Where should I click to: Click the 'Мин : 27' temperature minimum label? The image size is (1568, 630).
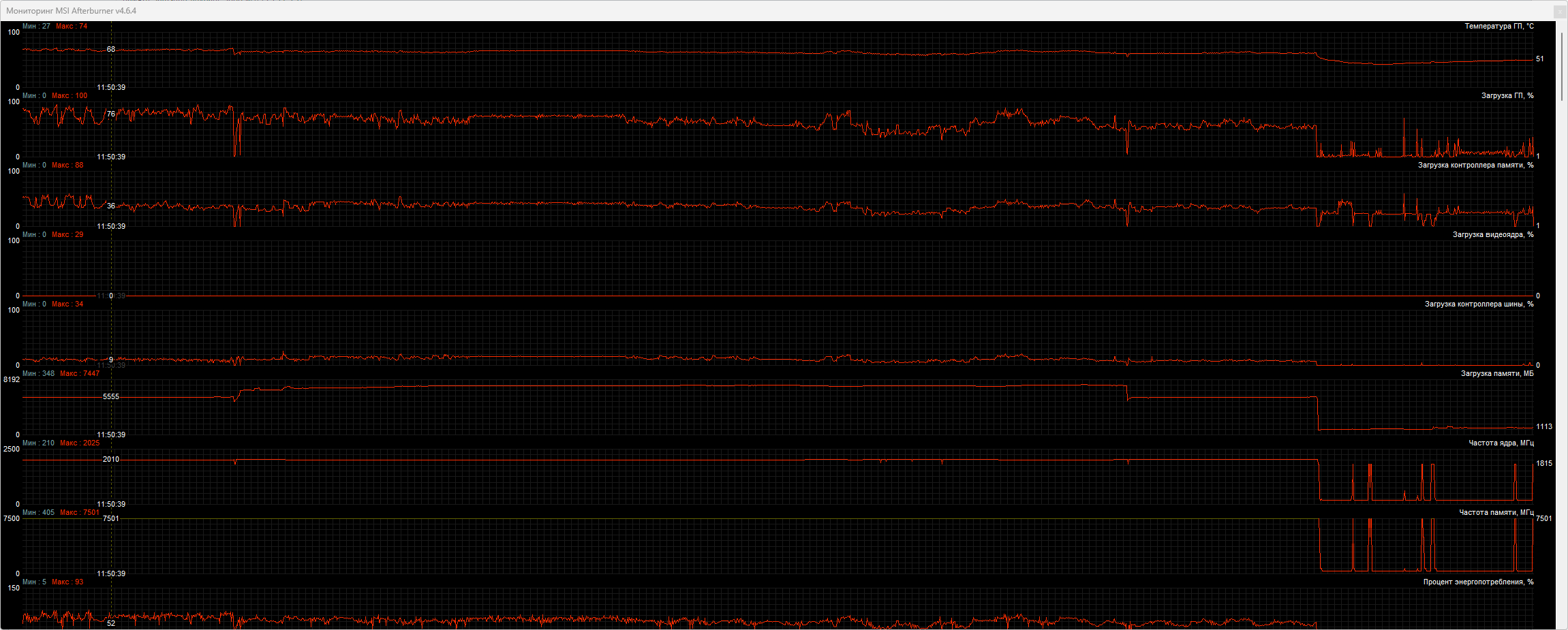pyautogui.click(x=36, y=27)
